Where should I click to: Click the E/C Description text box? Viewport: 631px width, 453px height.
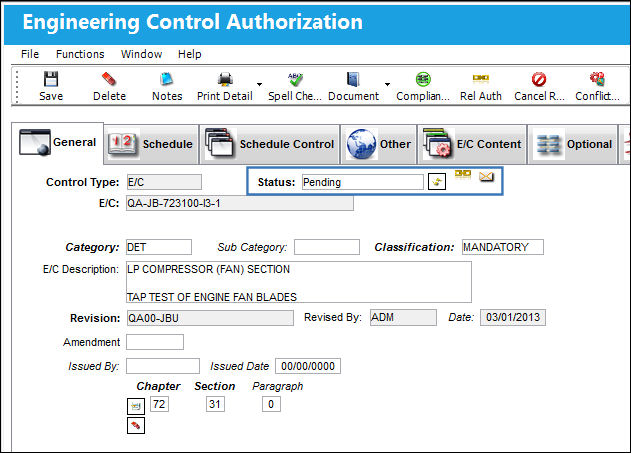tap(299, 282)
